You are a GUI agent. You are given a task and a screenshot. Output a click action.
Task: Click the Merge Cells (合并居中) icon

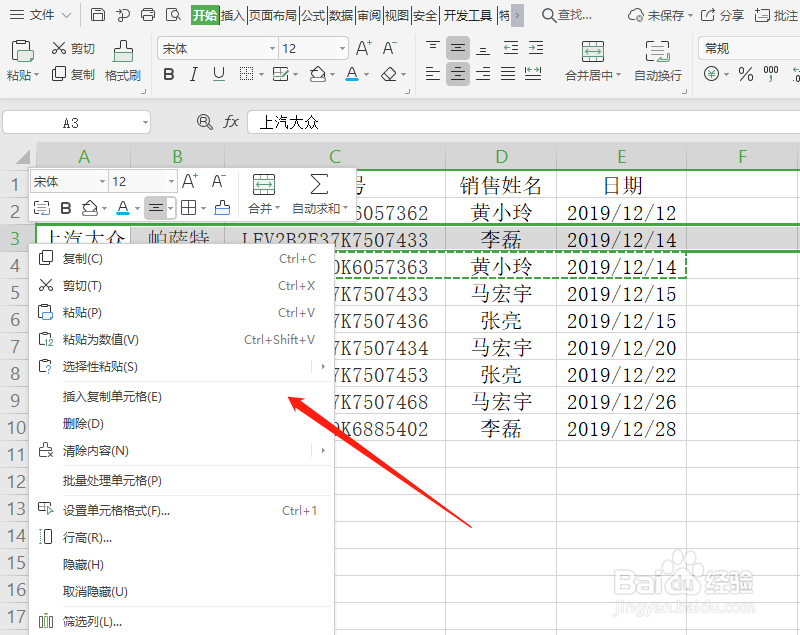coord(594,51)
